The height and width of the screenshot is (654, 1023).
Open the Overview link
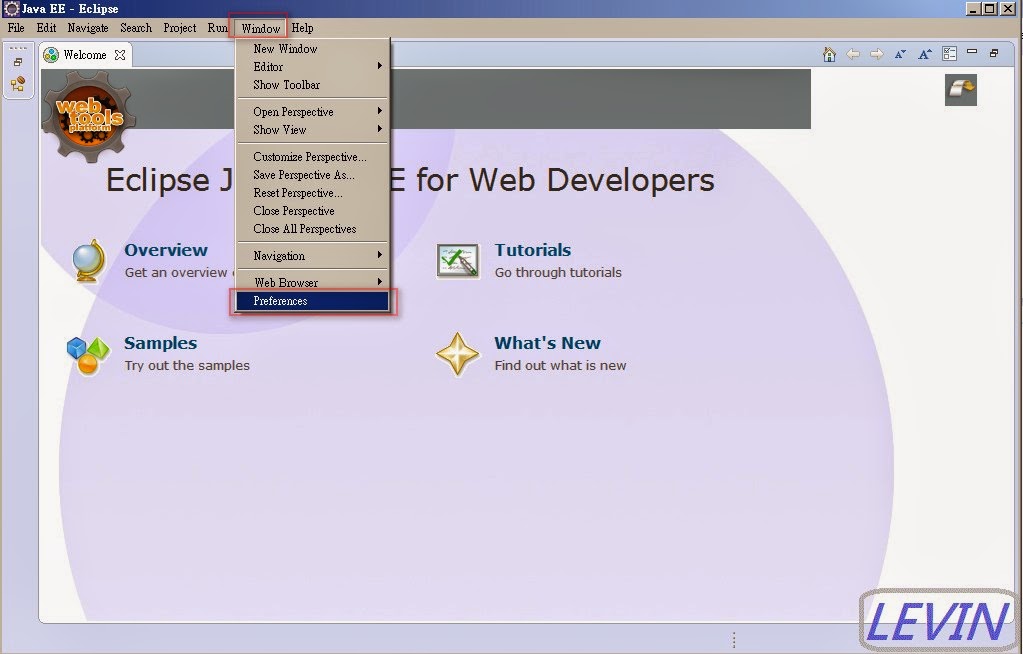pos(166,250)
